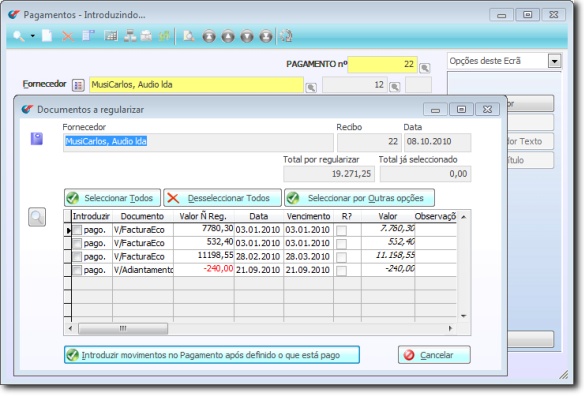This screenshot has height=397, width=584.
Task: Open the Opções deste Ecrã dropdown
Action: pyautogui.click(x=554, y=61)
